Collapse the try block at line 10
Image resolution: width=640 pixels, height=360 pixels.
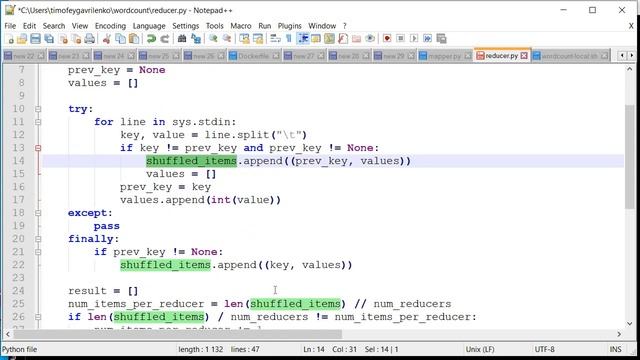point(38,109)
